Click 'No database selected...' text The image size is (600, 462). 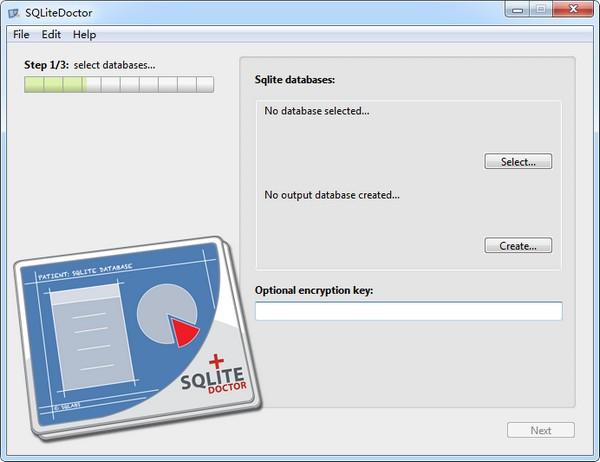[x=317, y=111]
